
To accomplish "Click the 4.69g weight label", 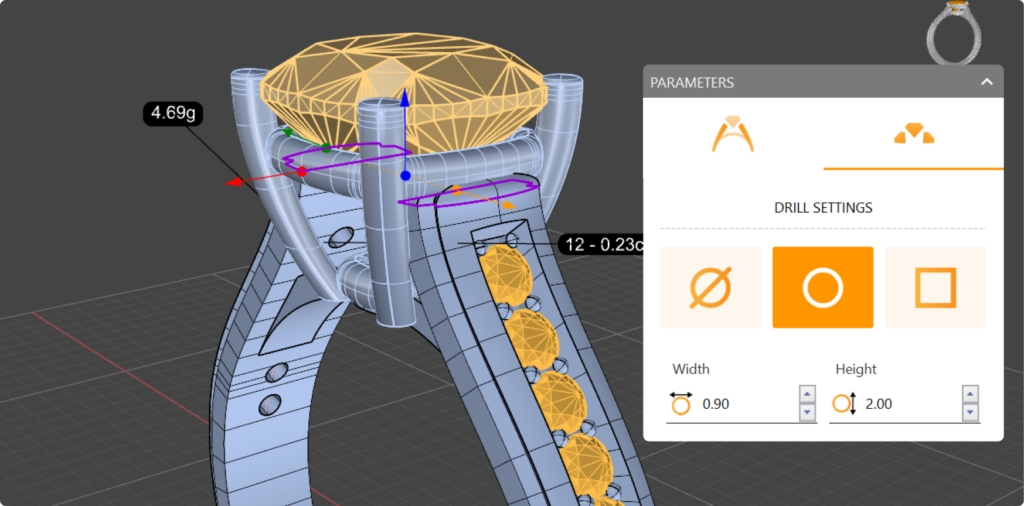I will 172,113.
